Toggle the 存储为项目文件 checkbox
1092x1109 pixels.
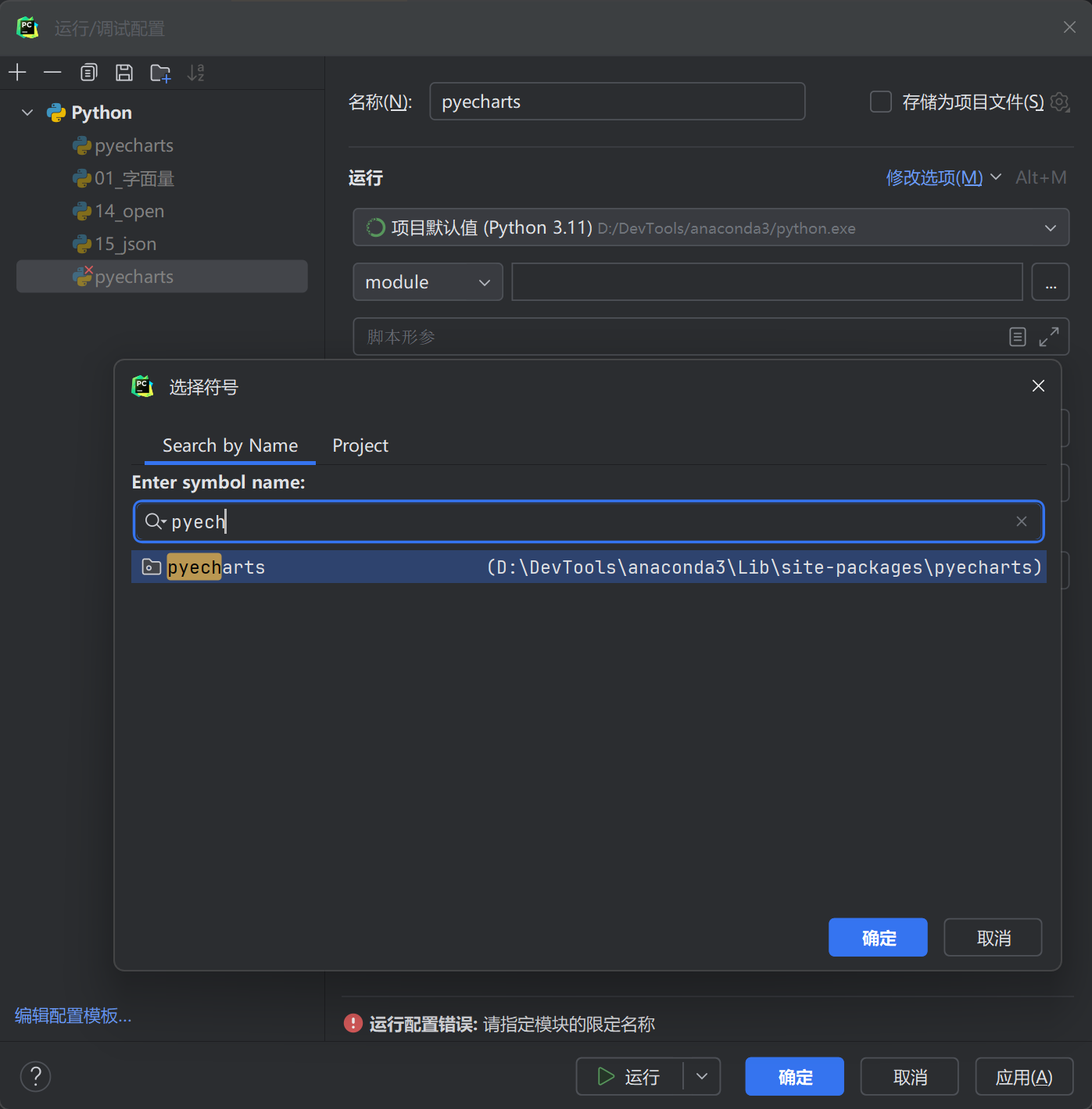coord(881,102)
